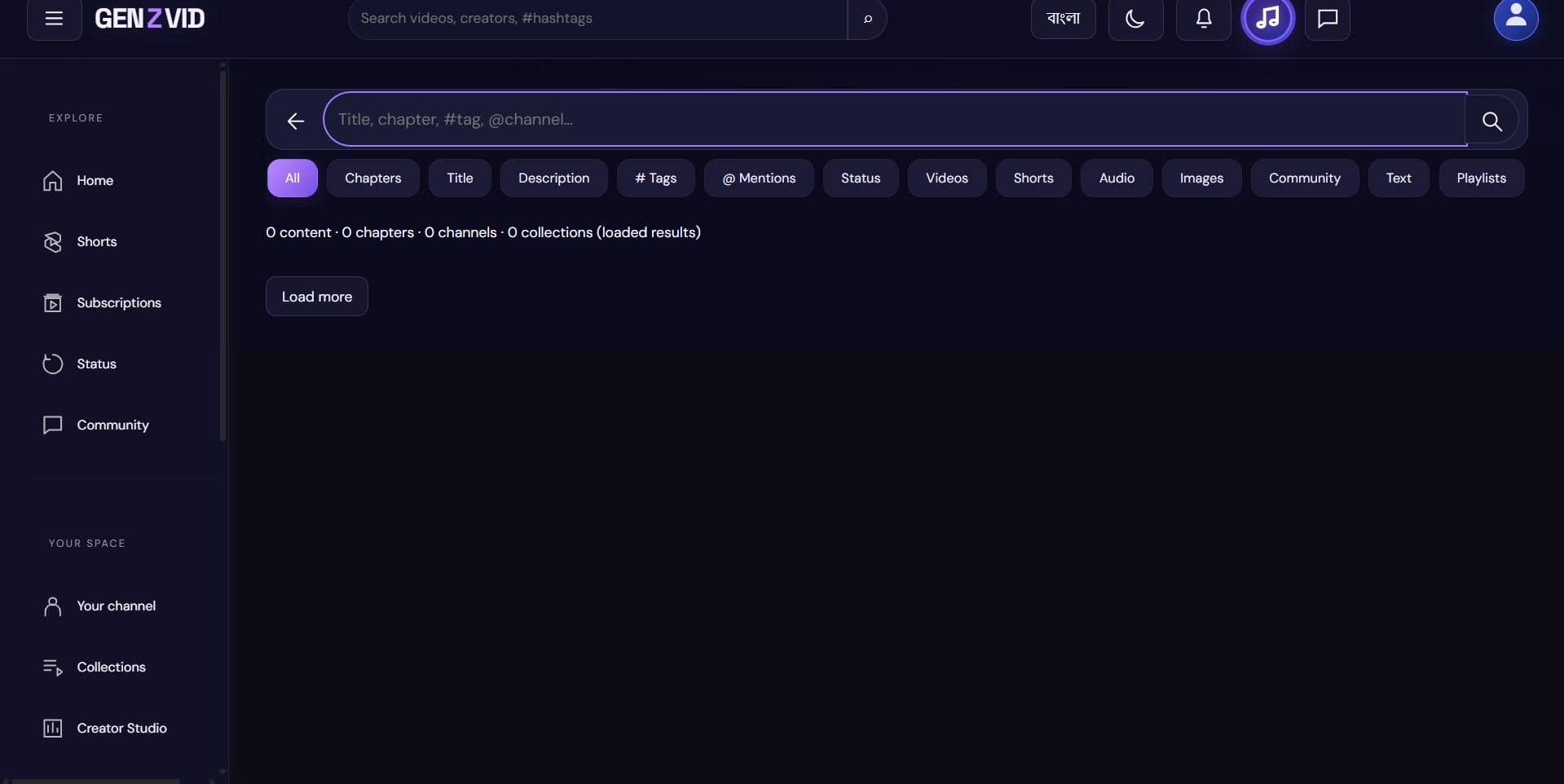Filter by @ Mentions chip

coord(759,178)
